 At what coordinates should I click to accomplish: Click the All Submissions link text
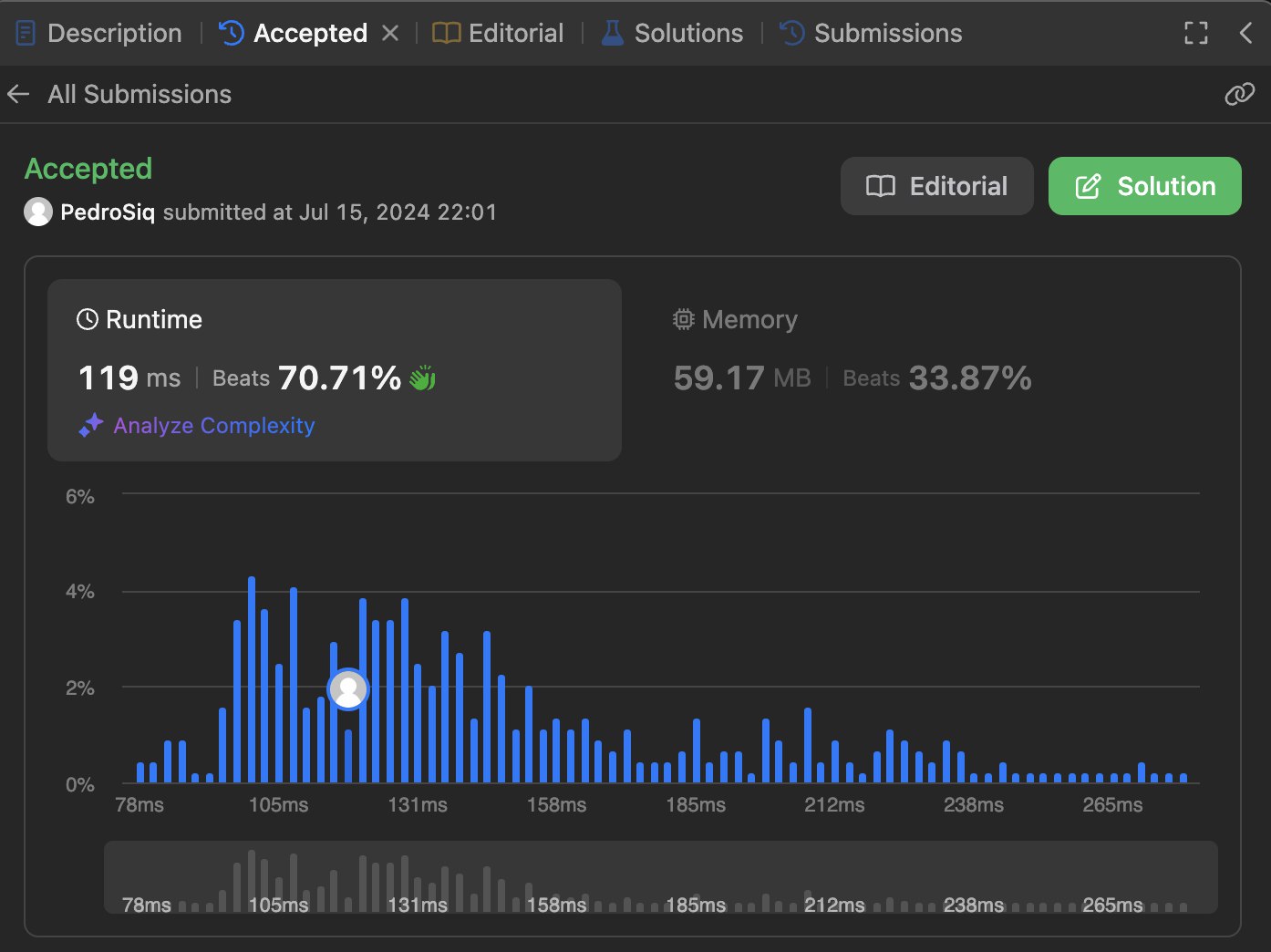139,94
